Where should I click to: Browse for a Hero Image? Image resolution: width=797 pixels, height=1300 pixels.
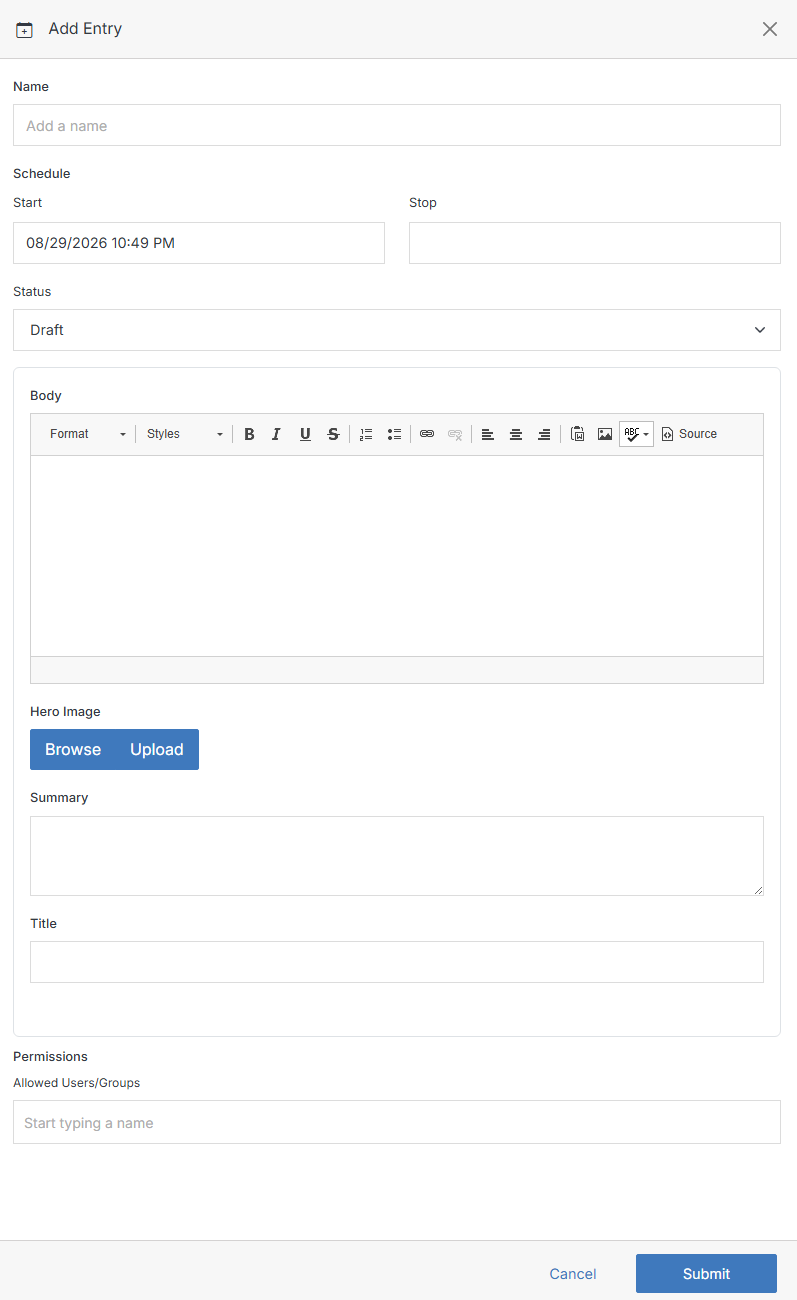coord(73,750)
